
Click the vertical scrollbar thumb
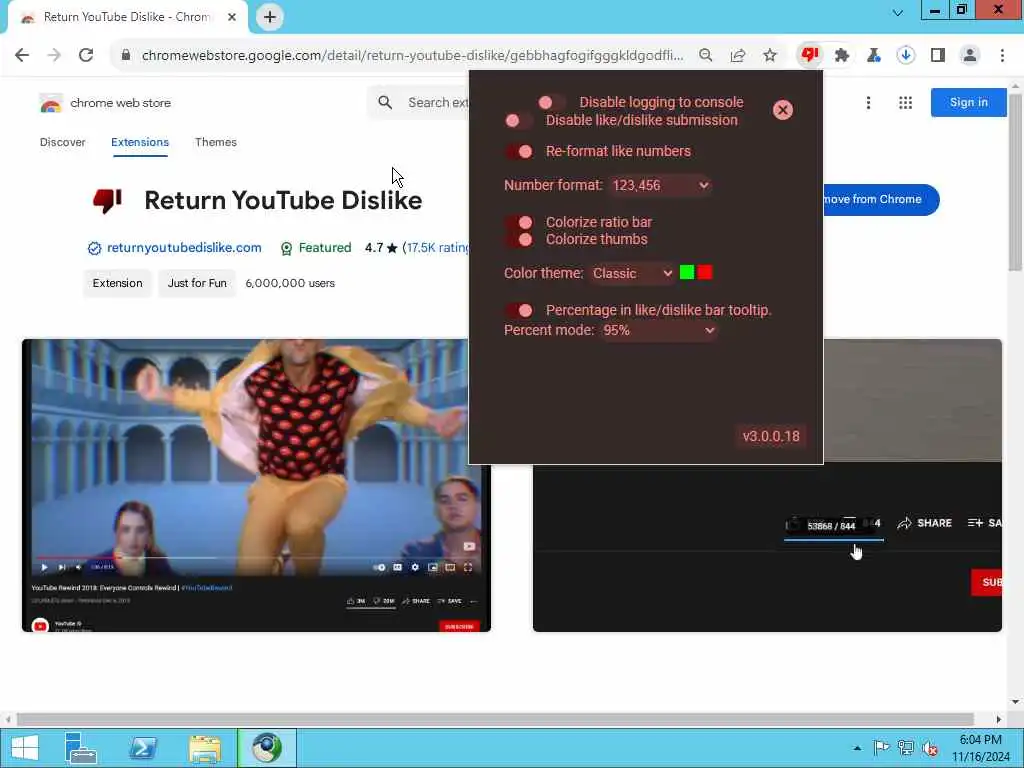tap(1015, 183)
